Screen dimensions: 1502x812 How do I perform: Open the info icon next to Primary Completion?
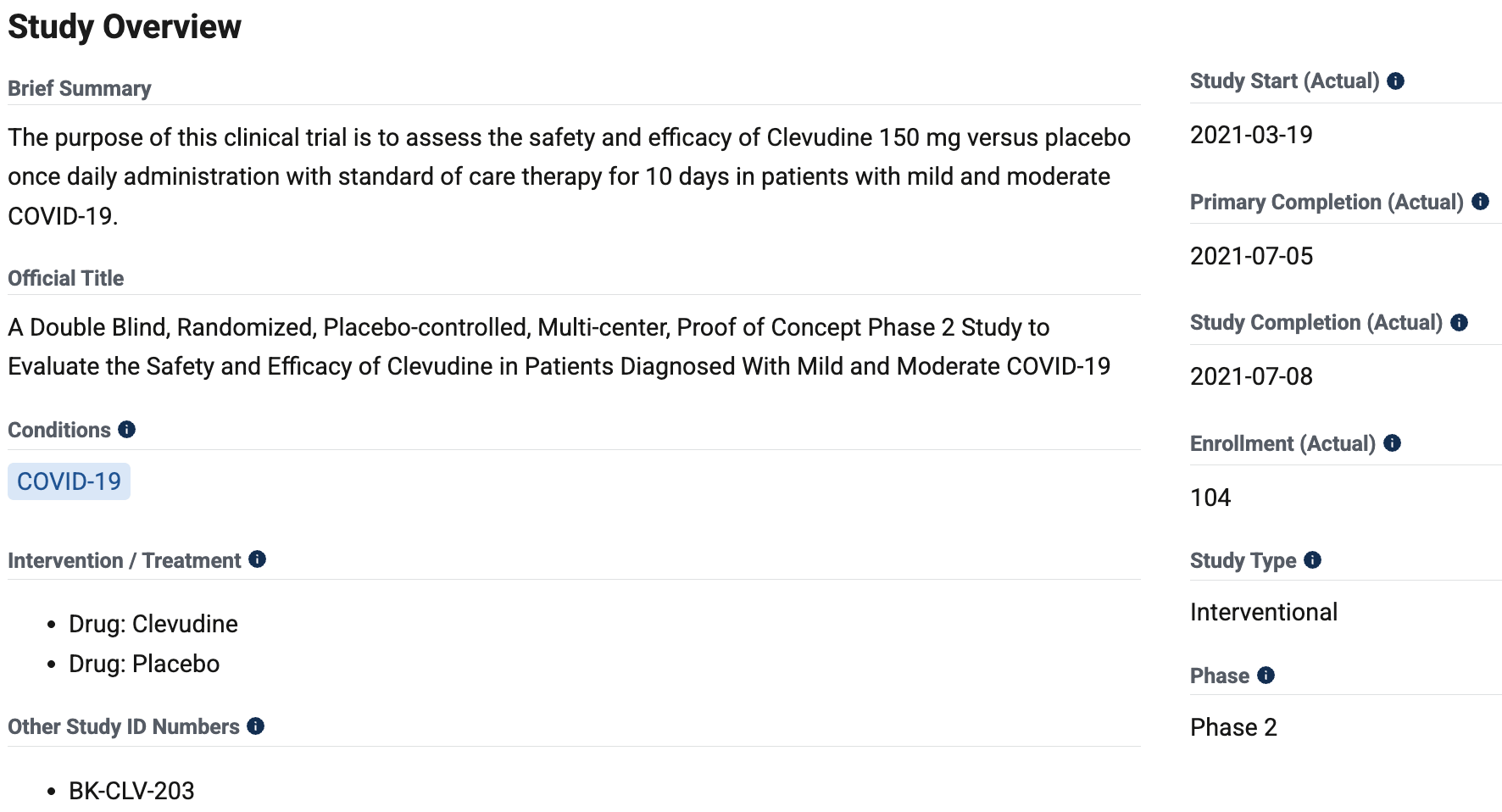1480,202
